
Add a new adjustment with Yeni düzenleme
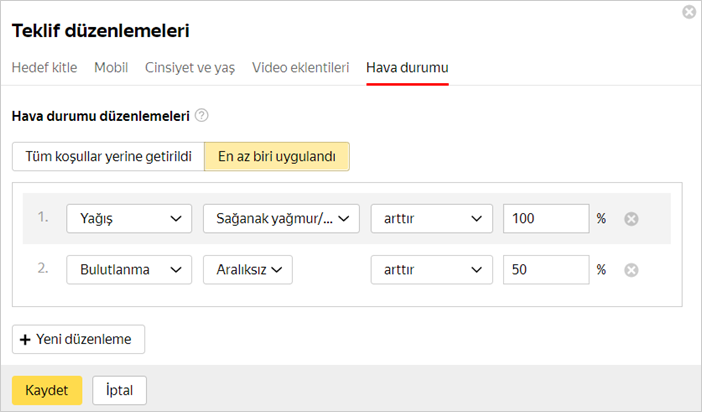79,339
